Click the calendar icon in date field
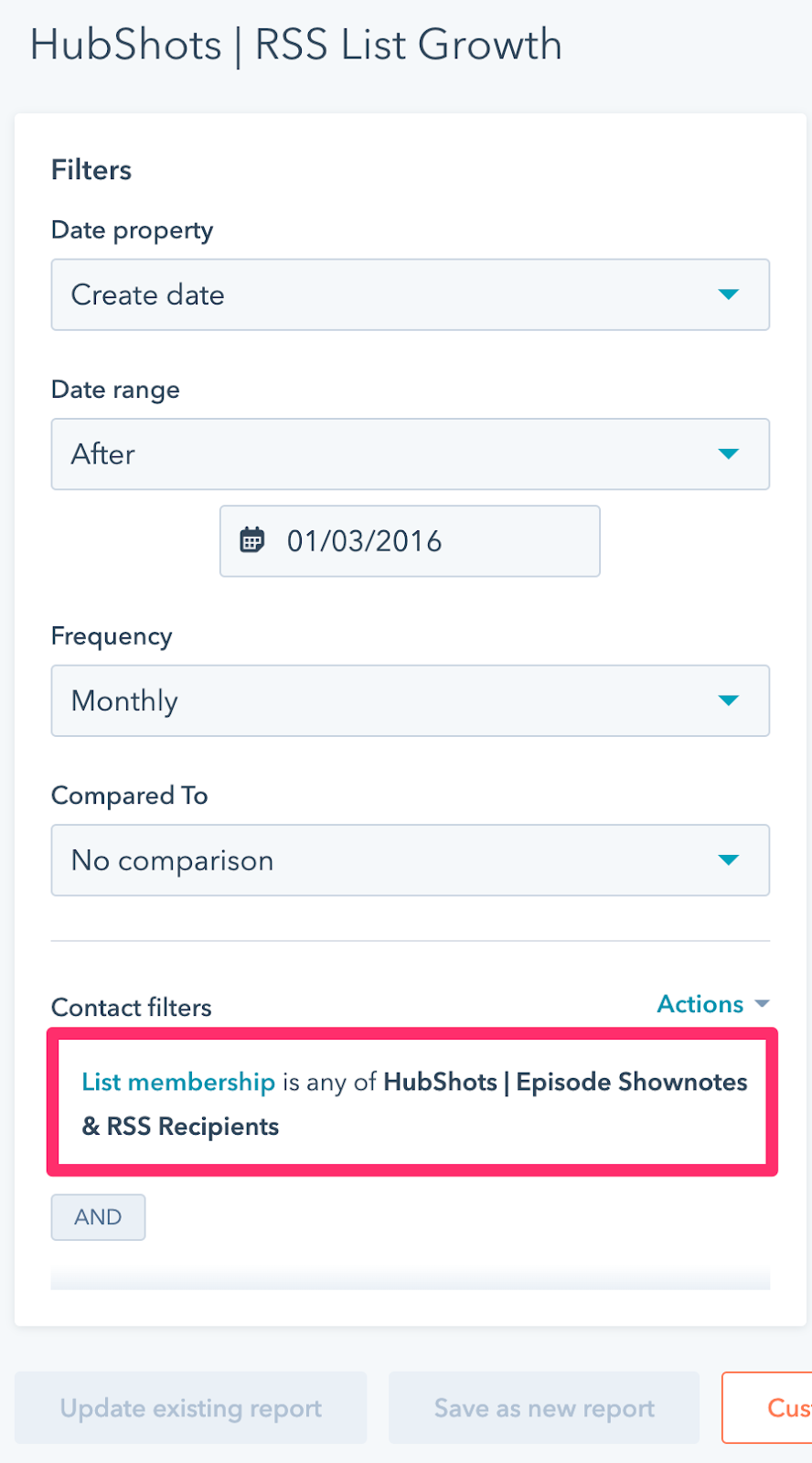The height and width of the screenshot is (1463, 812). 251,540
